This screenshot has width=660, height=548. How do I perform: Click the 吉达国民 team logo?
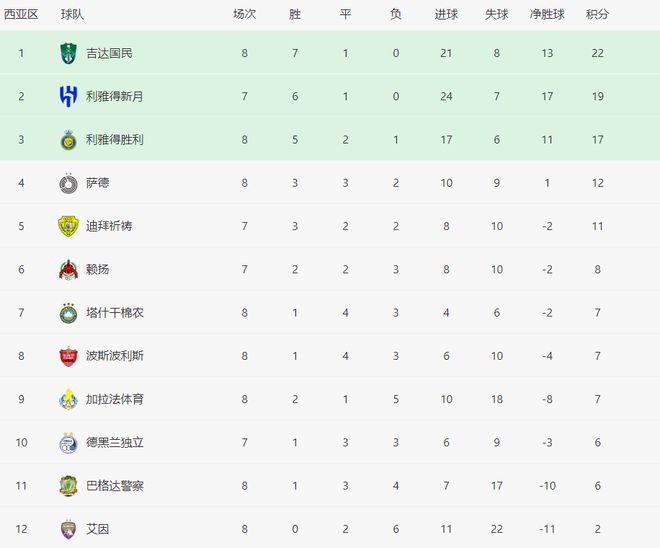pos(68,53)
